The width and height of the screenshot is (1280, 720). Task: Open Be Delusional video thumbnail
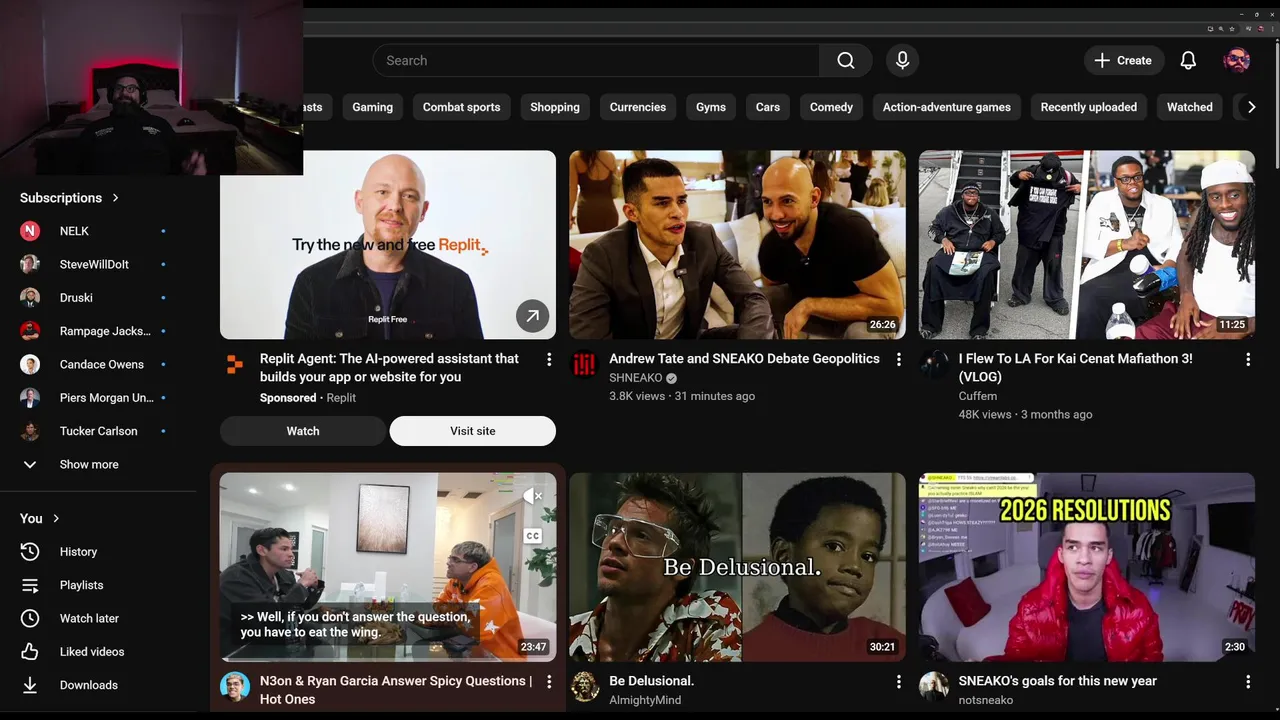737,567
